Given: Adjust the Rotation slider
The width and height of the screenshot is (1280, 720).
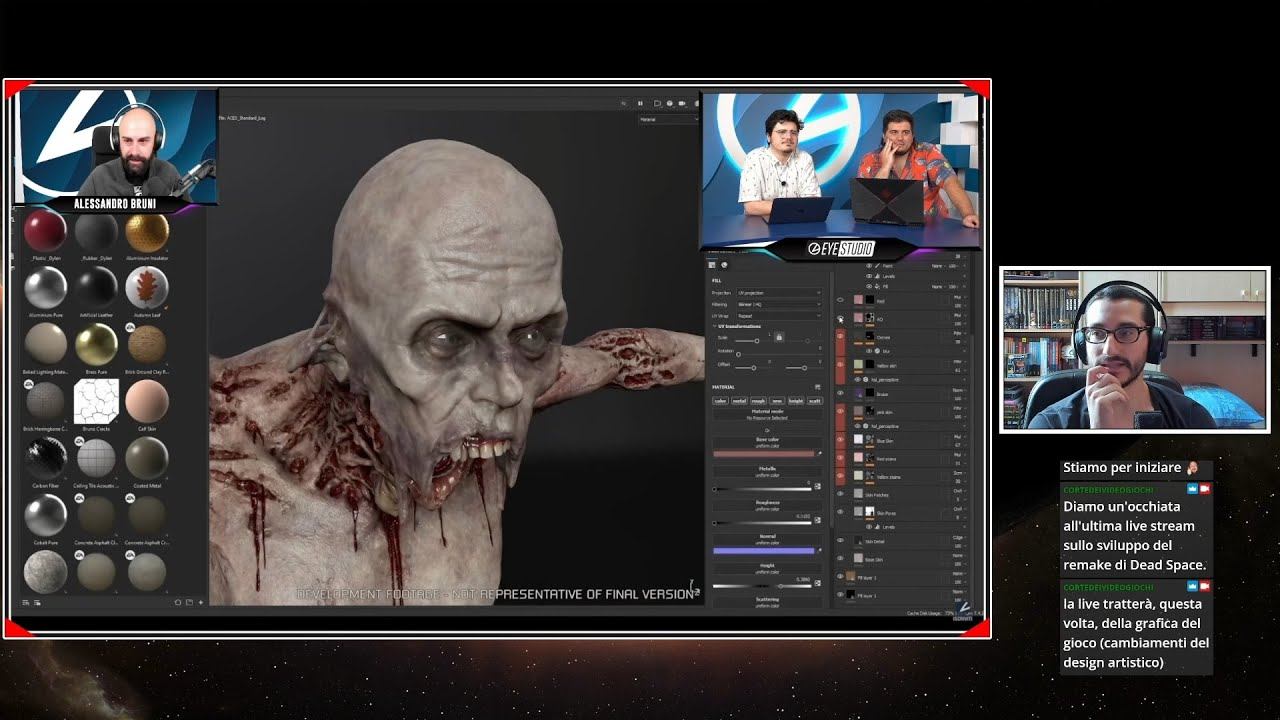Looking at the screenshot, I should pyautogui.click(x=778, y=354).
